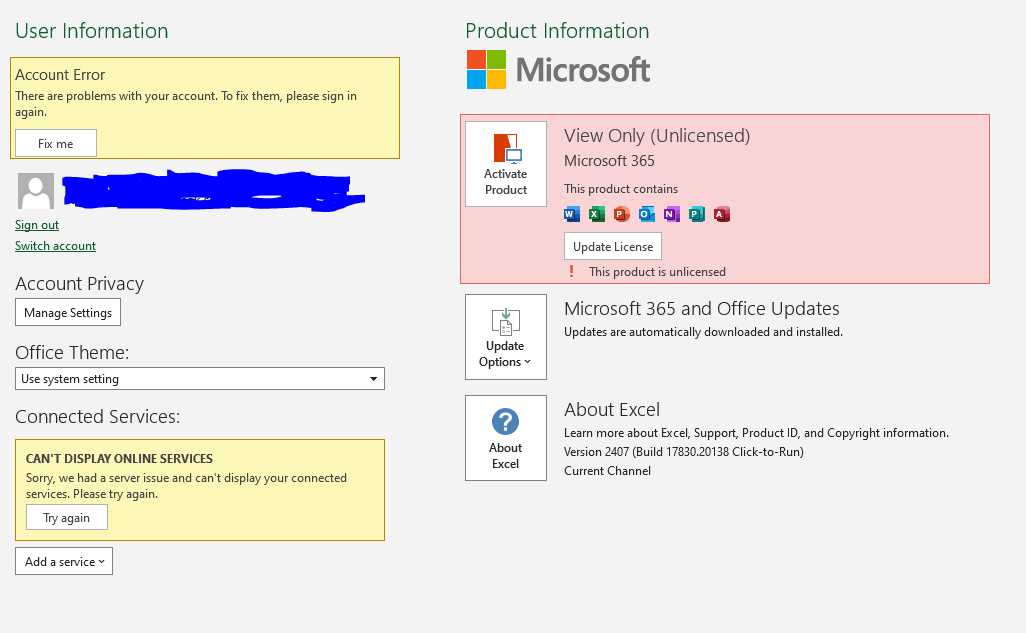This screenshot has height=633, width=1026.
Task: Open the About Excel button
Action: click(506, 438)
